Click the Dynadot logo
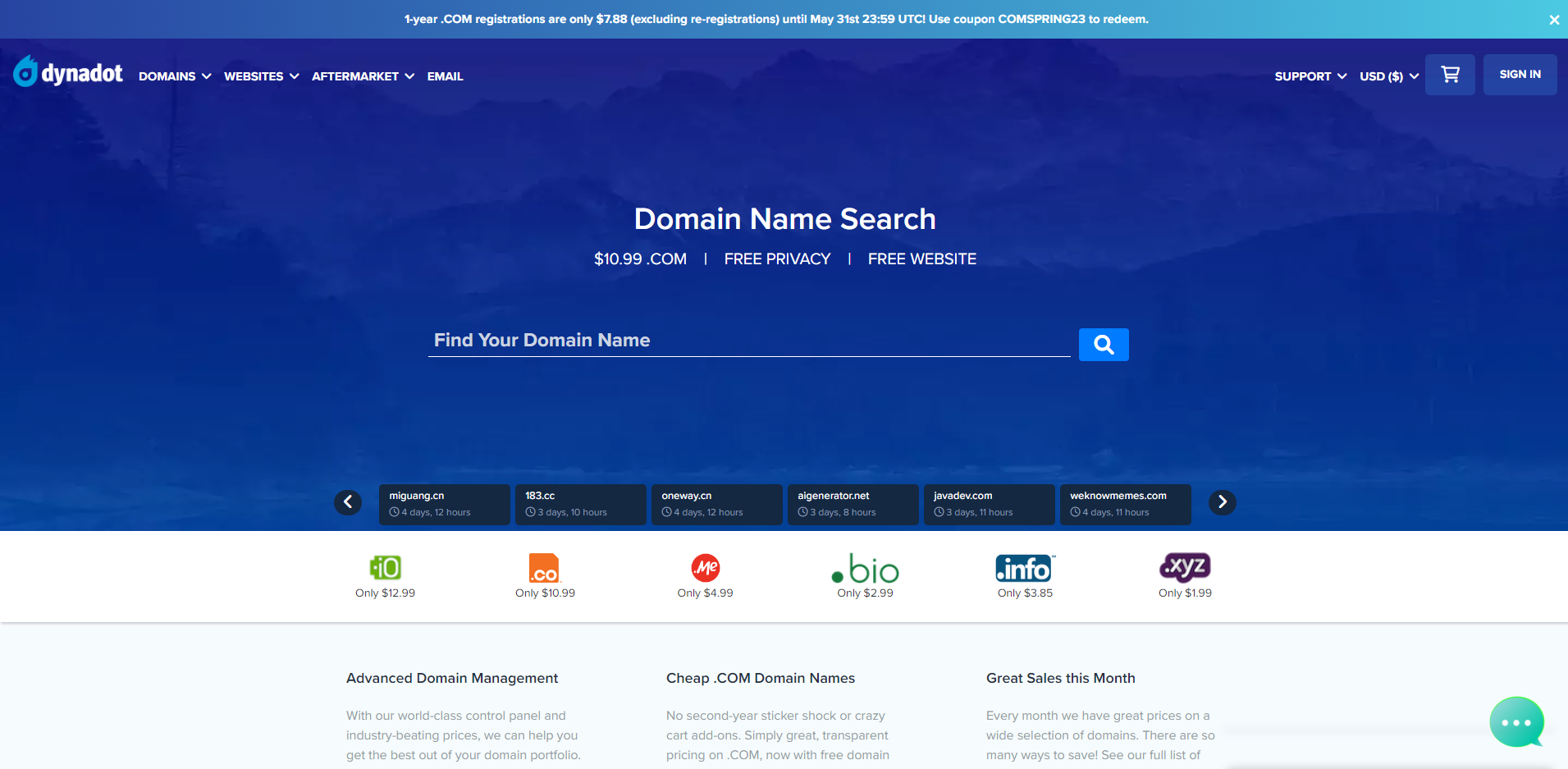This screenshot has height=769, width=1568. click(x=68, y=72)
